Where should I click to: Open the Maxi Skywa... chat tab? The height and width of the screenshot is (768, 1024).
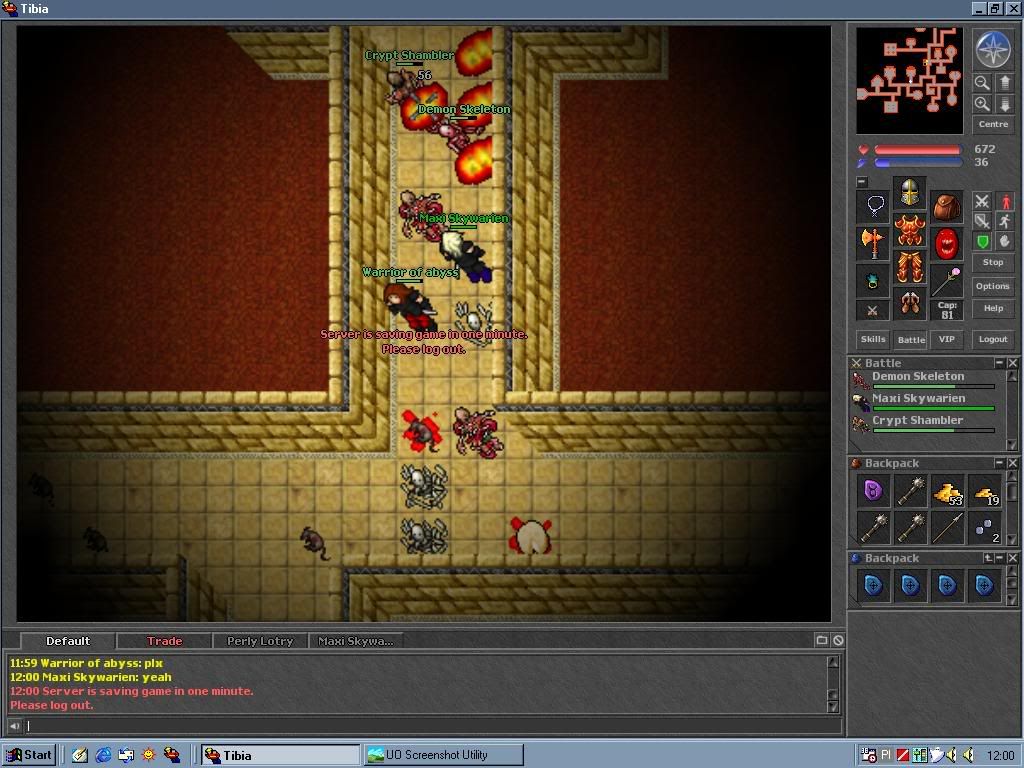click(355, 641)
